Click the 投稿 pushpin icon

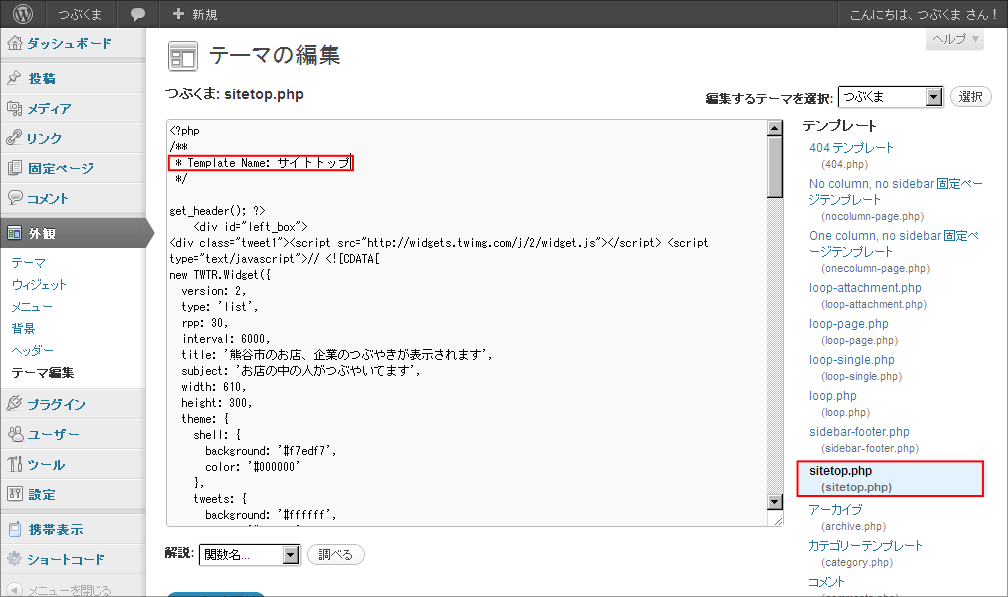[15, 78]
